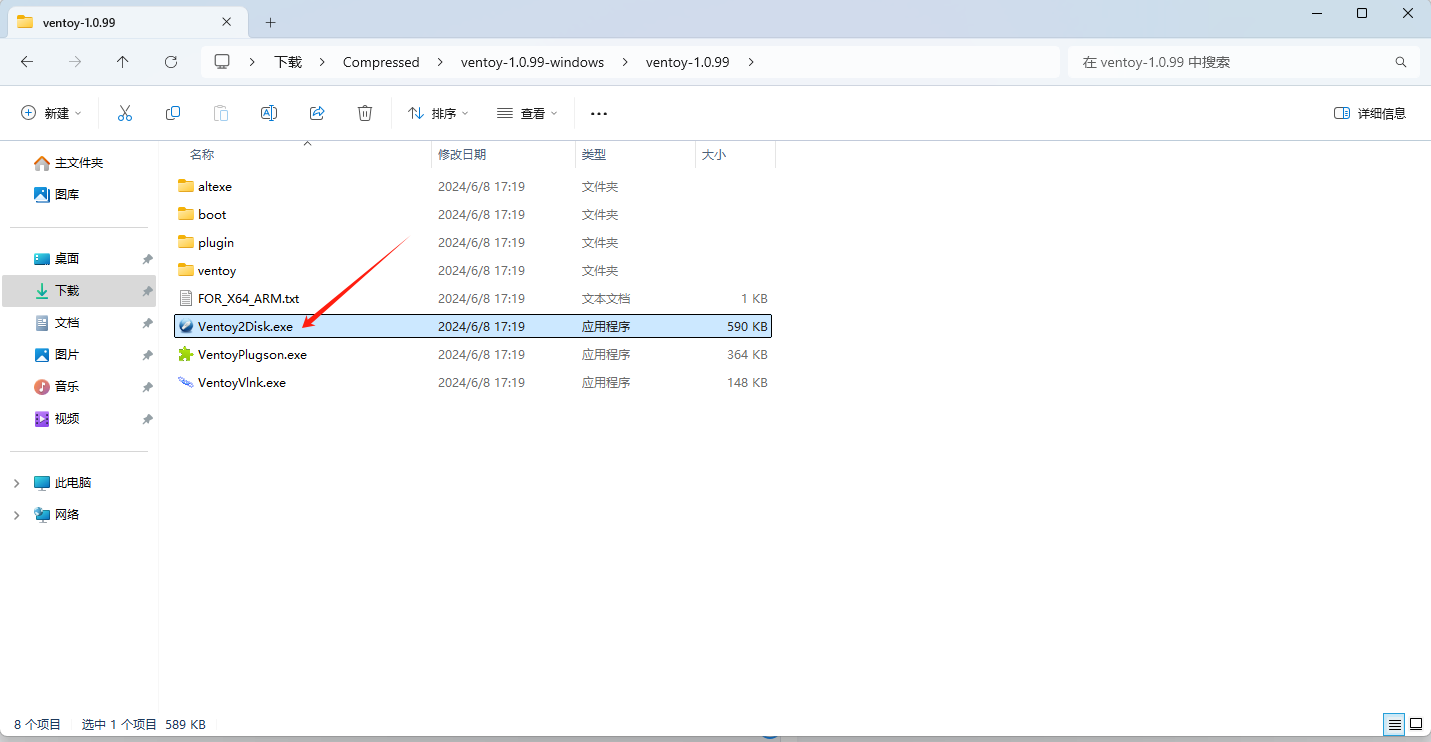The width and height of the screenshot is (1431, 742).
Task: Refresh the current folder view
Action: point(171,62)
